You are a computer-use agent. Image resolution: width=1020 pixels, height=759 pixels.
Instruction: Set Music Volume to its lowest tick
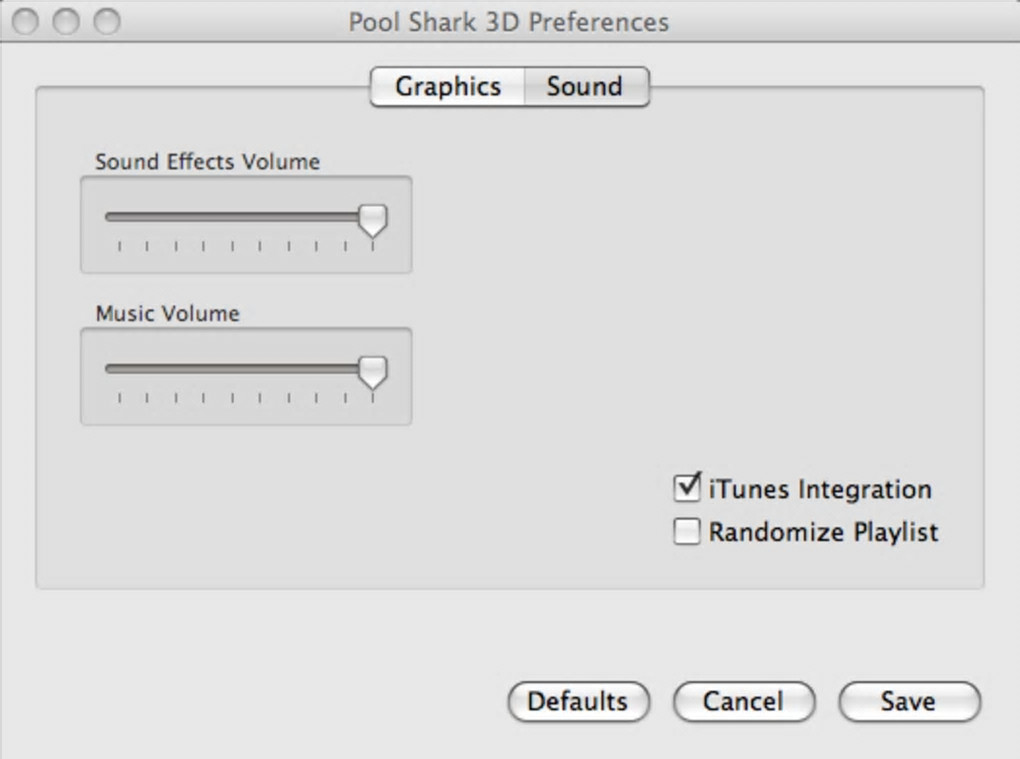point(119,368)
